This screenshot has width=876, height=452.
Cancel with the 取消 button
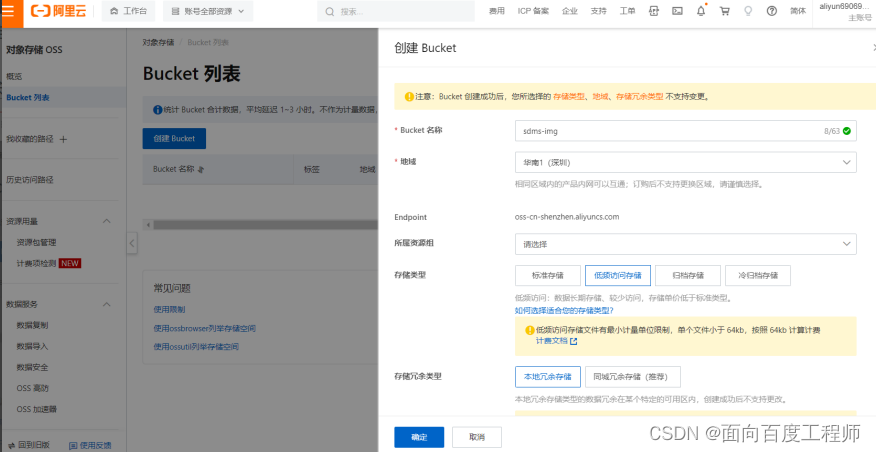click(477, 437)
